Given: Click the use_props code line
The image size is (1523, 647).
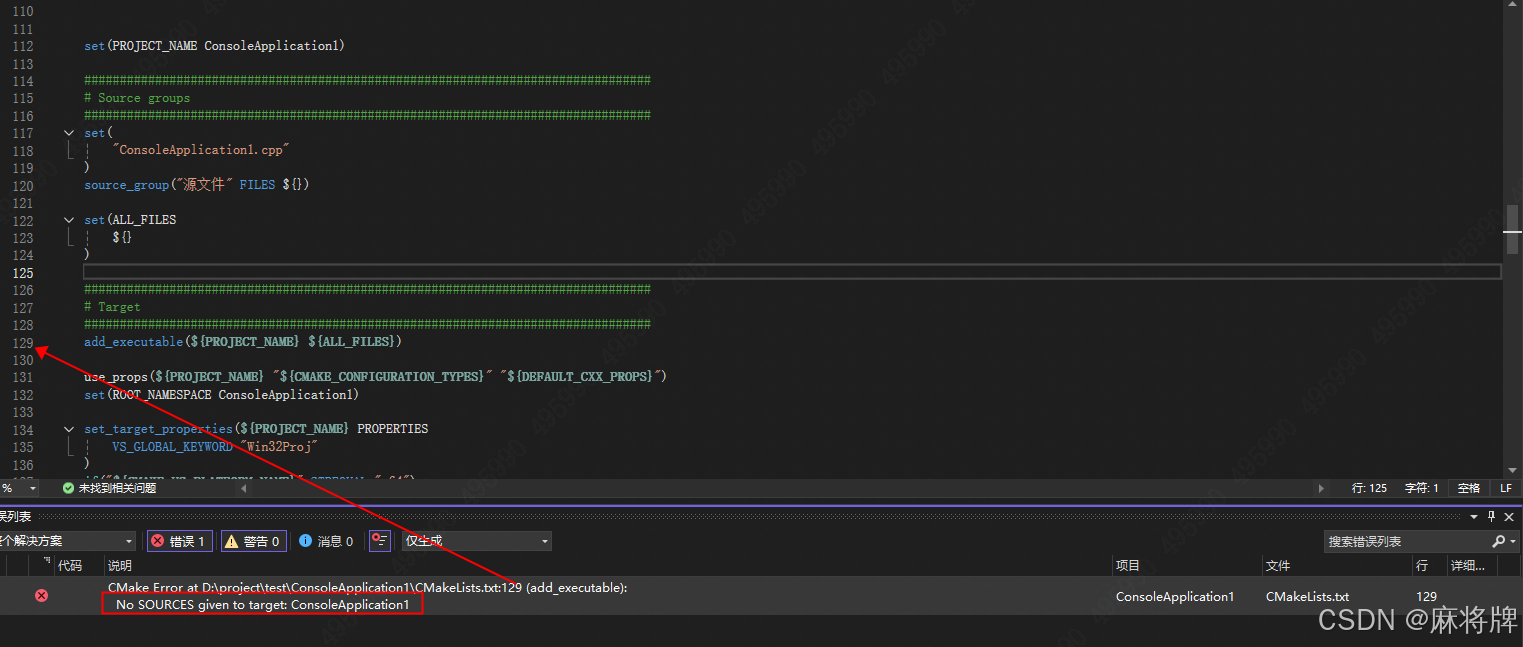Looking at the screenshot, I should coord(375,377).
